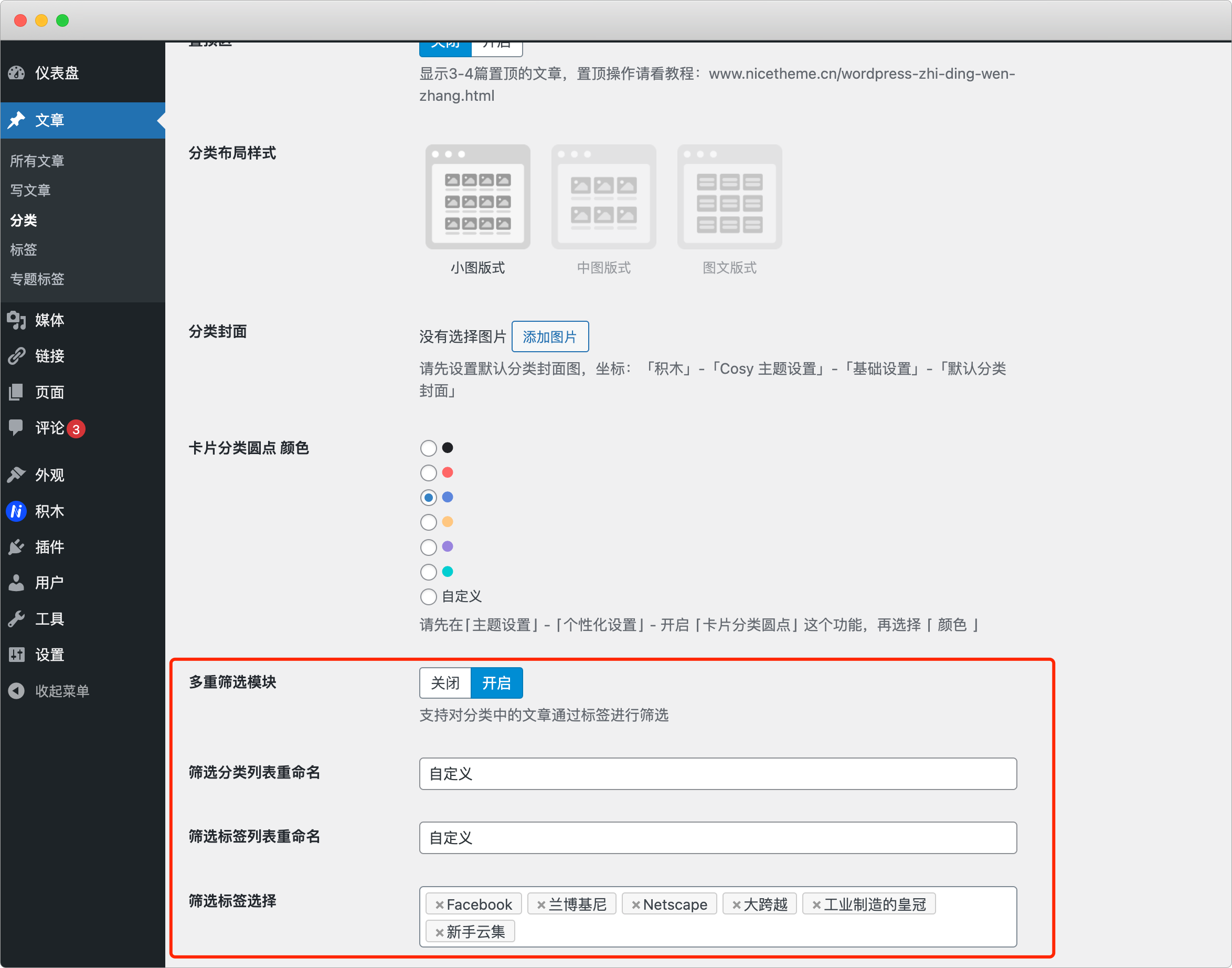Click the 插件 plug icon
Screen dimensions: 1232x968
point(16,547)
